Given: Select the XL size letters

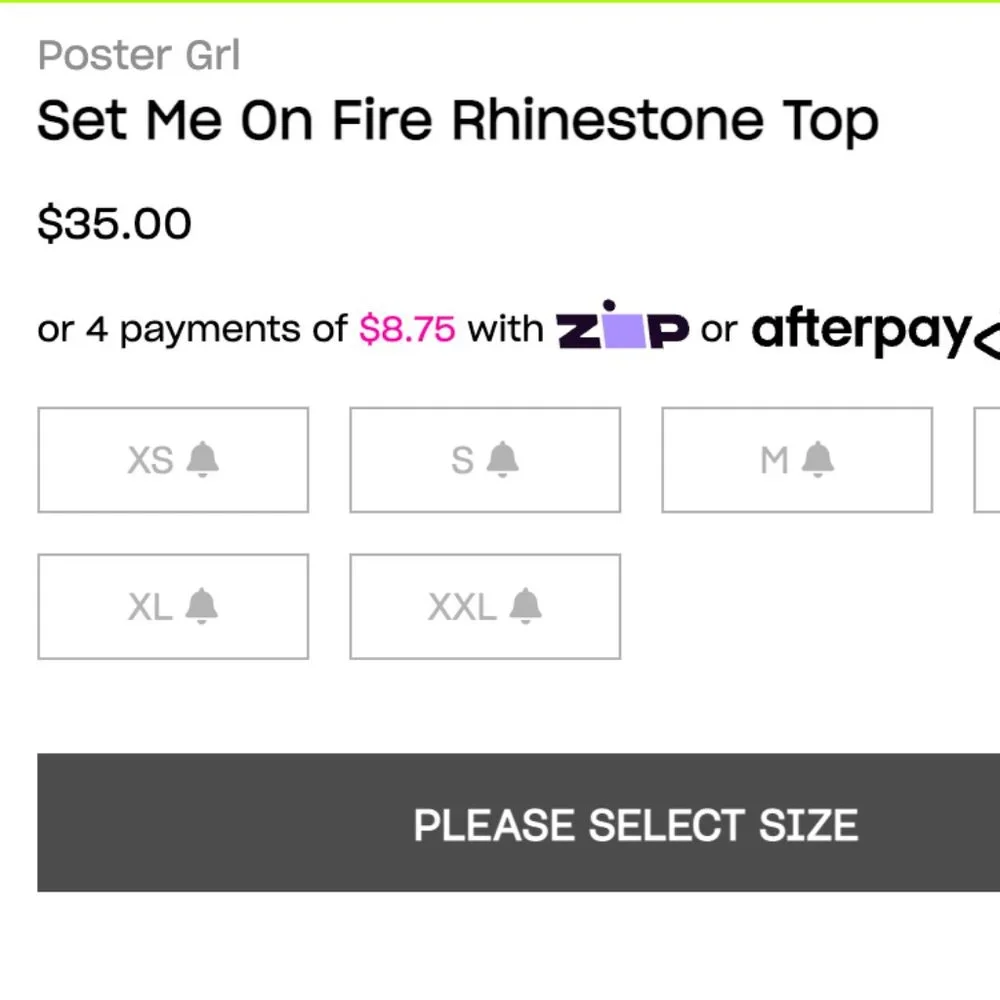Looking at the screenshot, I should click(151, 607).
